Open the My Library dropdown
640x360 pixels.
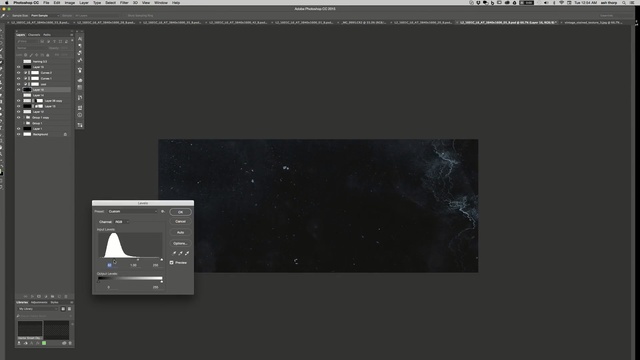pos(38,309)
